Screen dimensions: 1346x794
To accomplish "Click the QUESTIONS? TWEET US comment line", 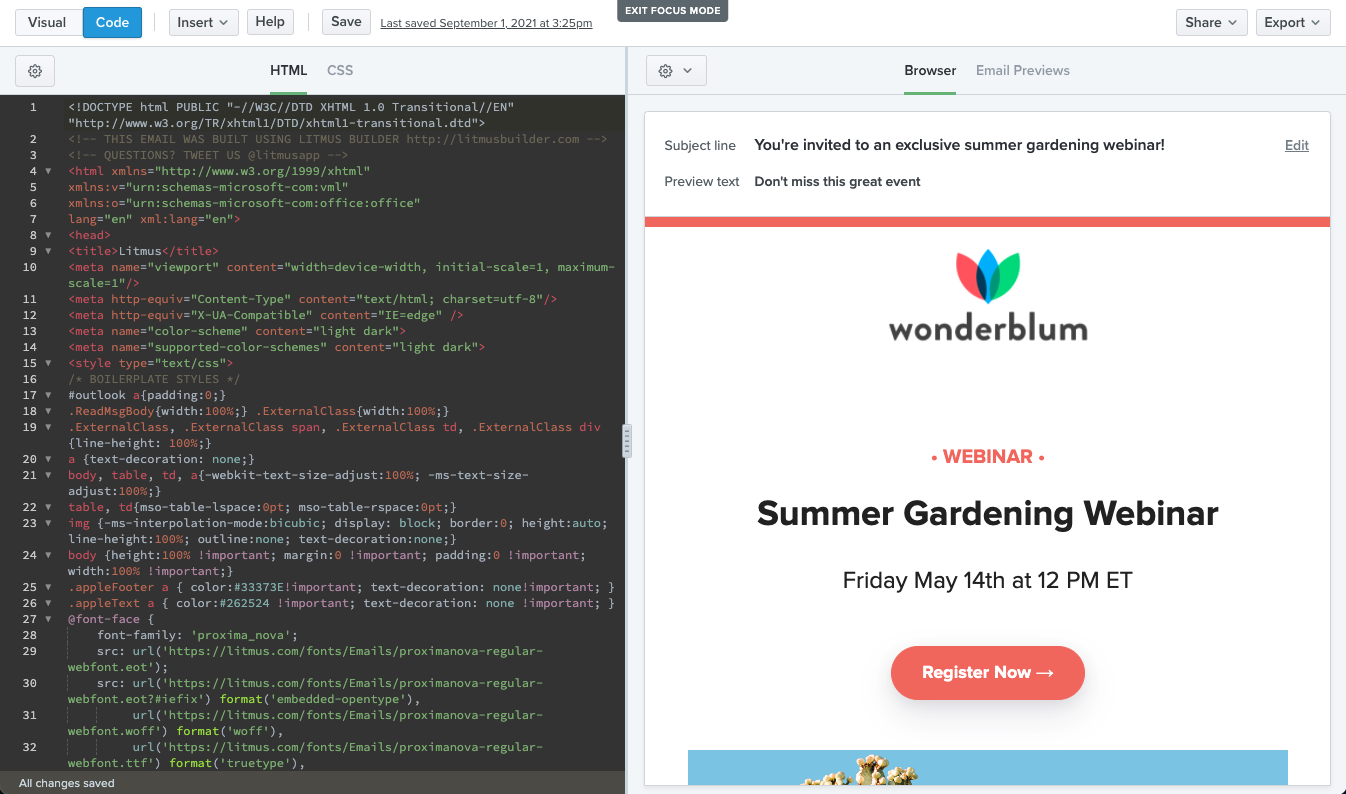I will click(208, 155).
